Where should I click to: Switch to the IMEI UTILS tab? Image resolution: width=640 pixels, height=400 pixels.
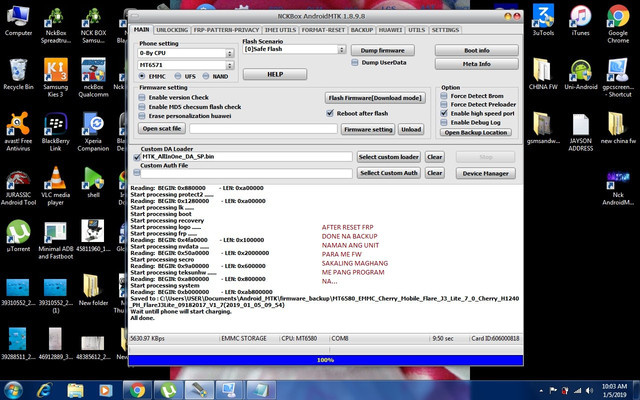pyautogui.click(x=280, y=30)
